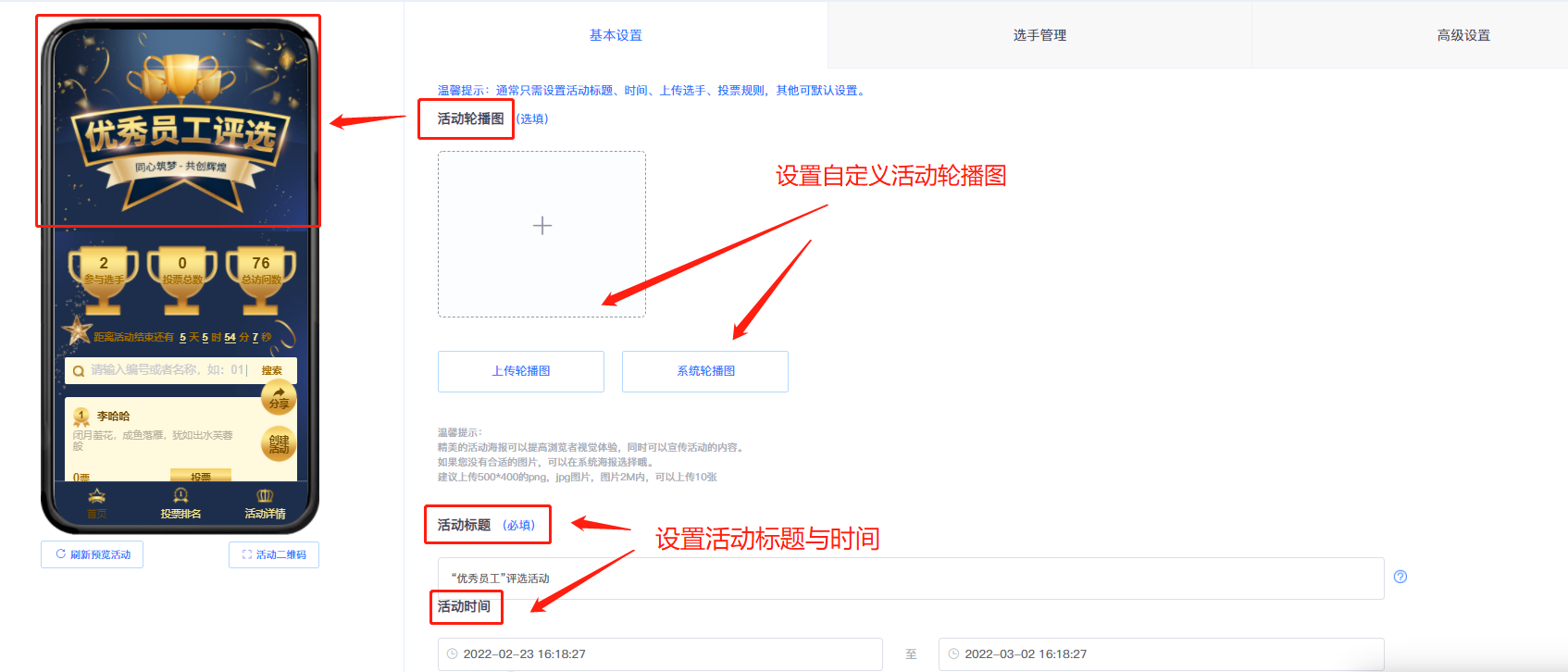Select the 基本设置 tab

616,35
